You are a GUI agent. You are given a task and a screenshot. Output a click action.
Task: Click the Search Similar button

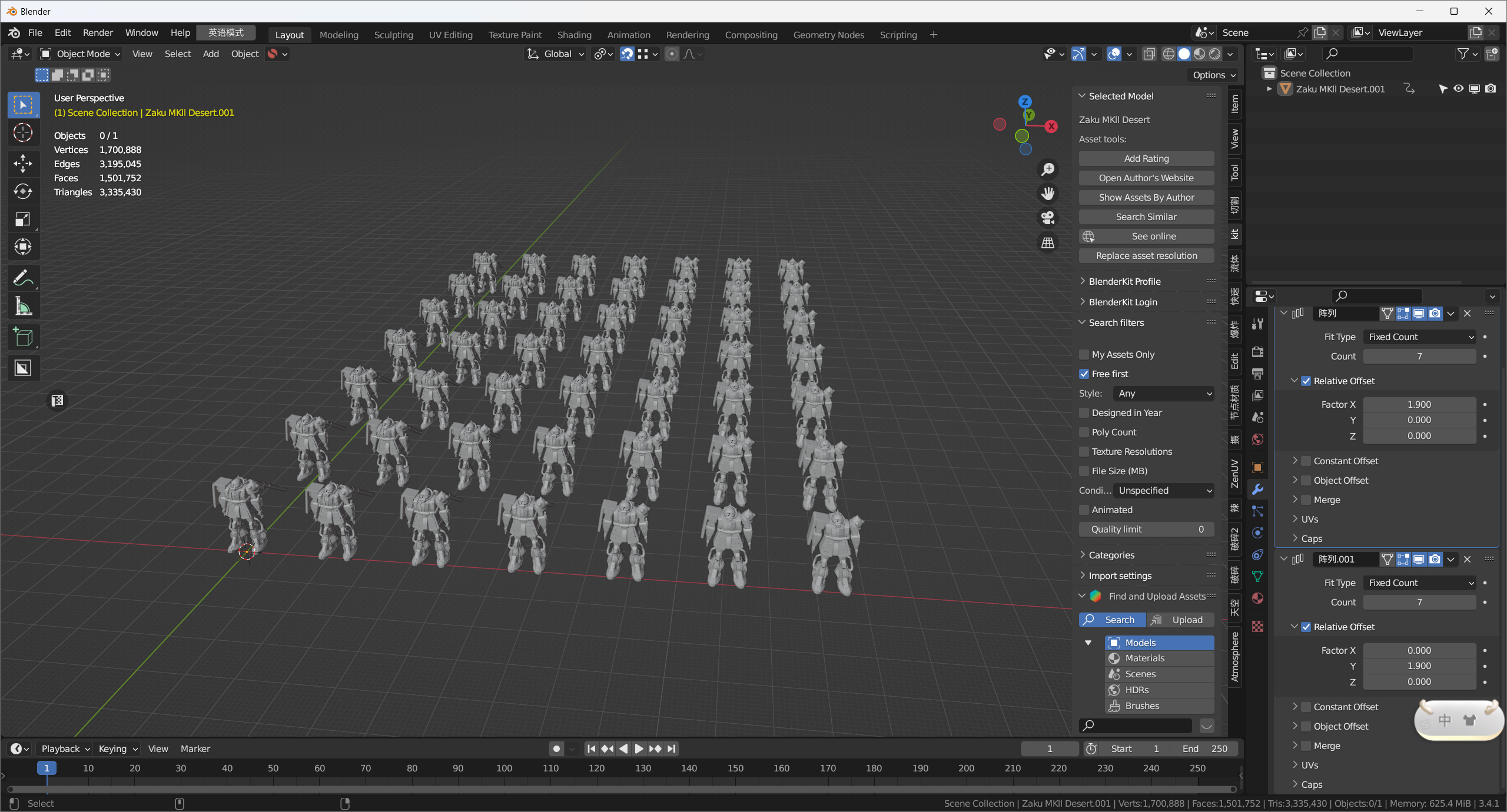click(x=1146, y=217)
